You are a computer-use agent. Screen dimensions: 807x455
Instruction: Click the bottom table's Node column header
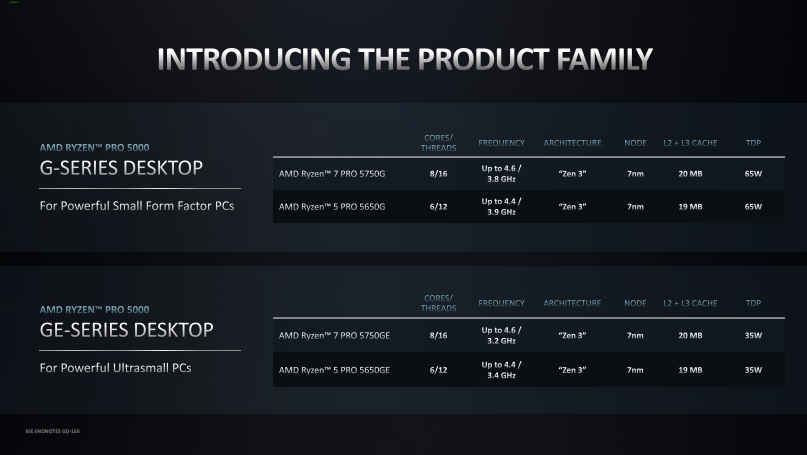635,303
